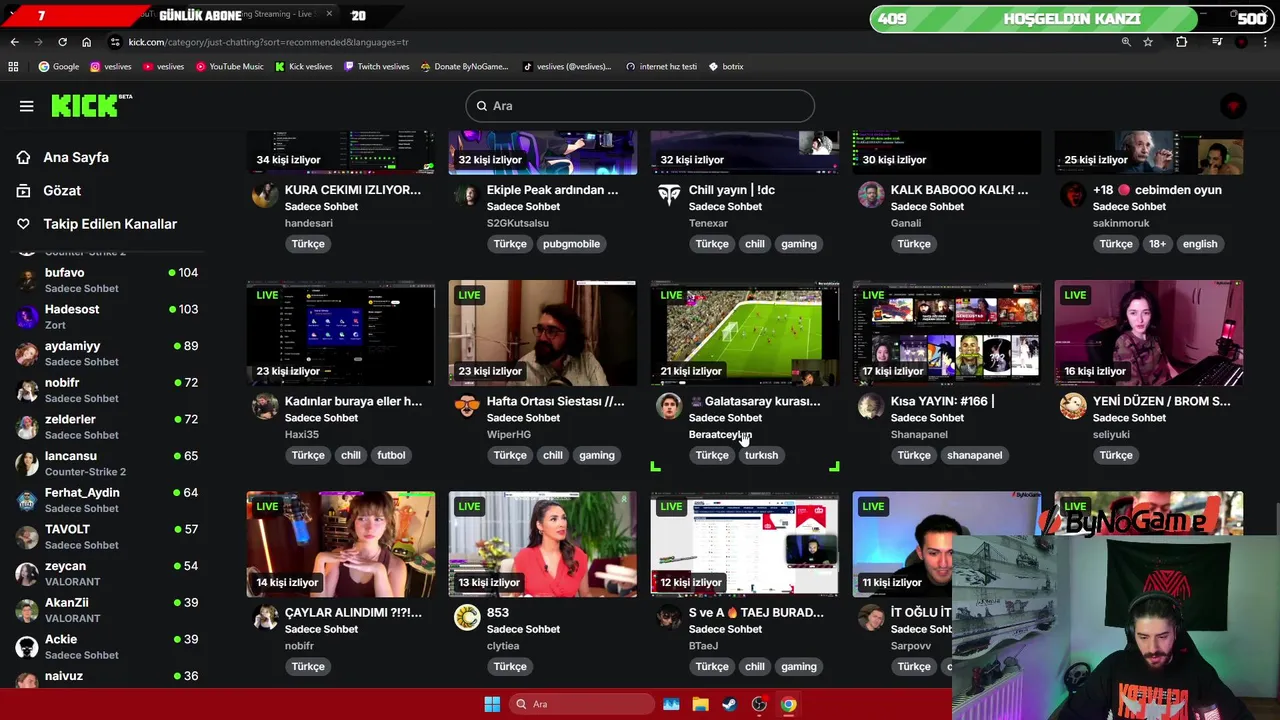The width and height of the screenshot is (1280, 720).
Task: Open Steam from the taskbar
Action: click(730, 704)
